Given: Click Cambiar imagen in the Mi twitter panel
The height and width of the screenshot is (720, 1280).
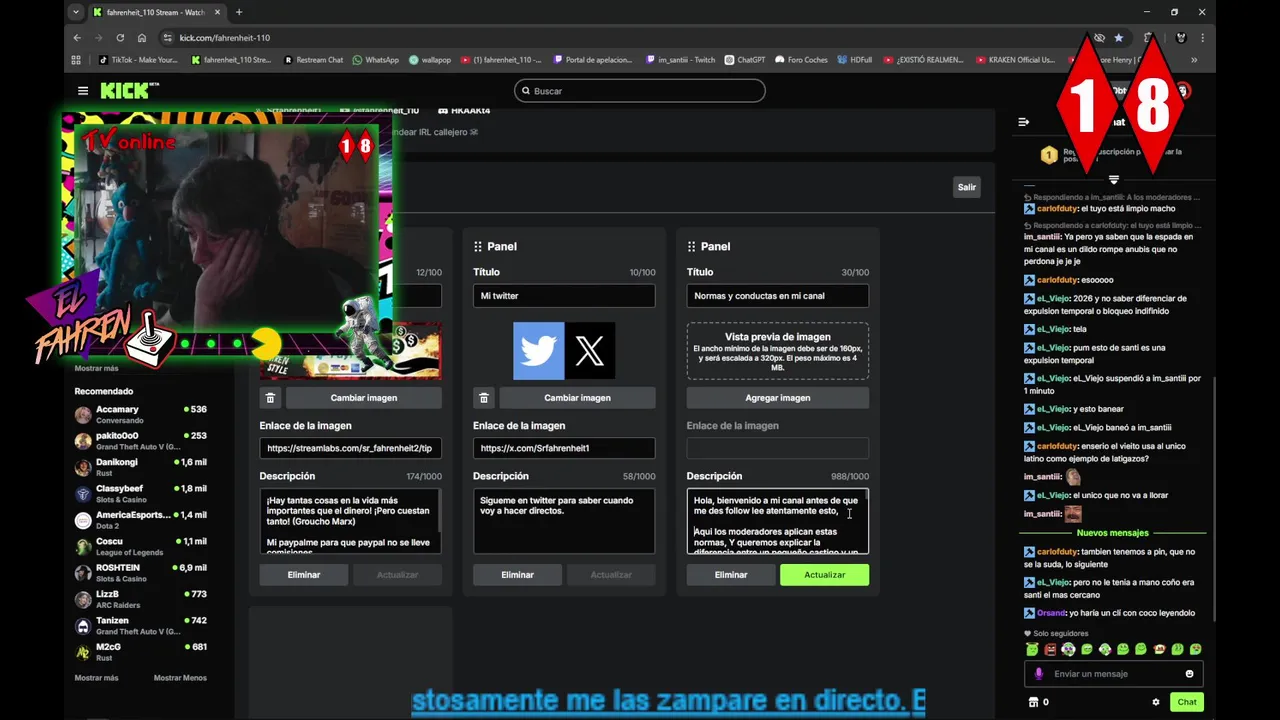Looking at the screenshot, I should click(577, 398).
